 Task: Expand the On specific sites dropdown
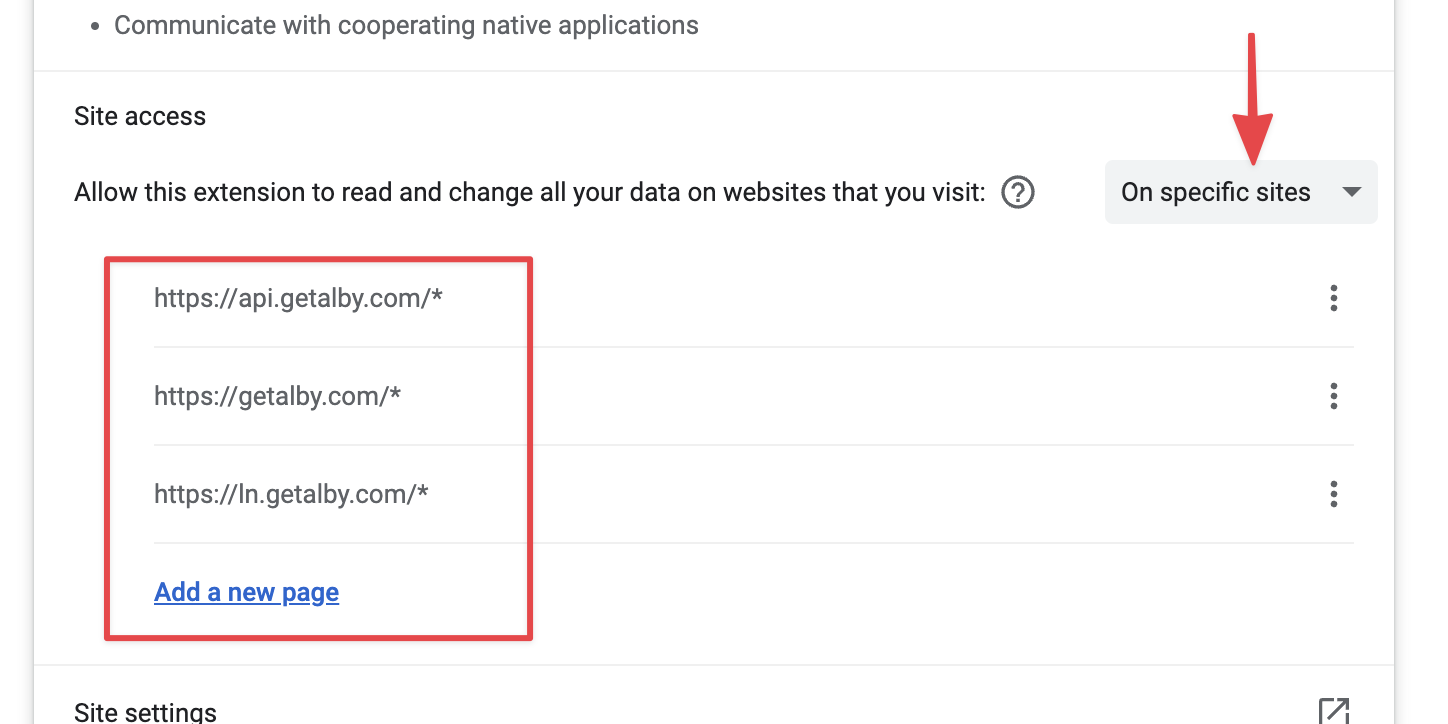pos(1215,192)
